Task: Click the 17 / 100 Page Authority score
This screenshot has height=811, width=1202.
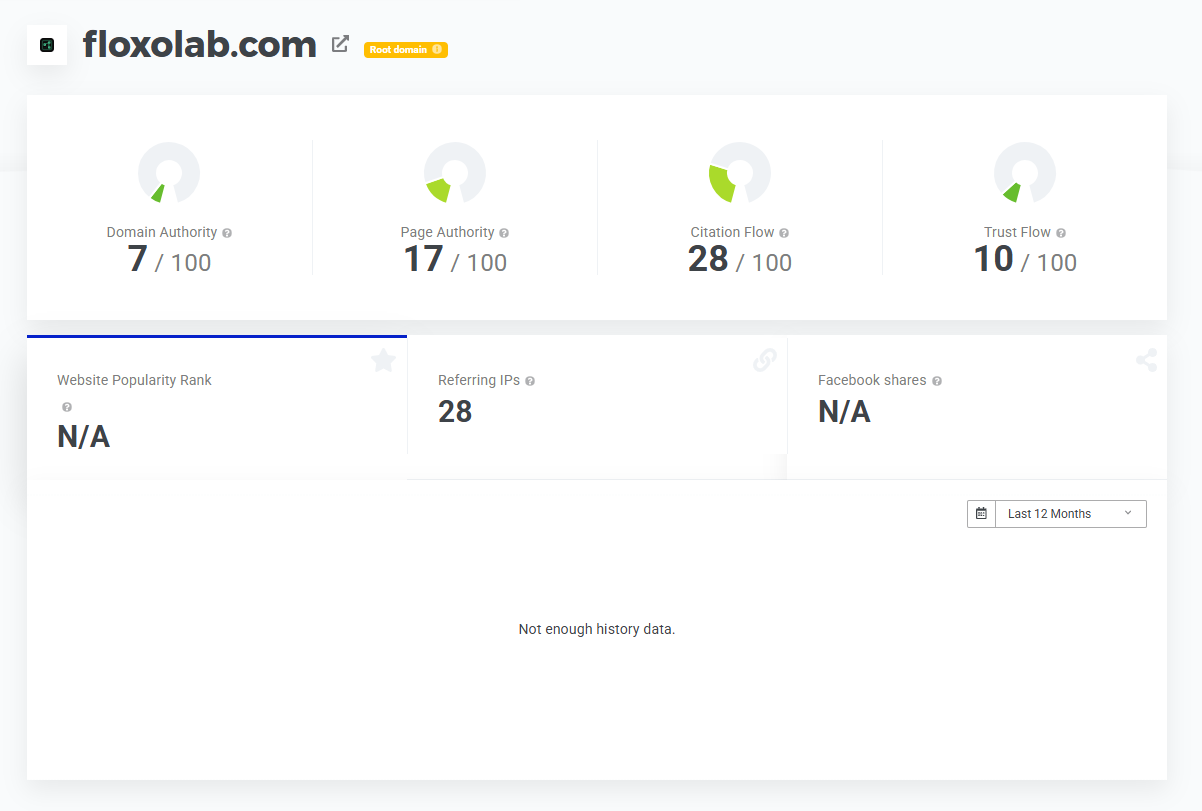Action: click(x=455, y=260)
